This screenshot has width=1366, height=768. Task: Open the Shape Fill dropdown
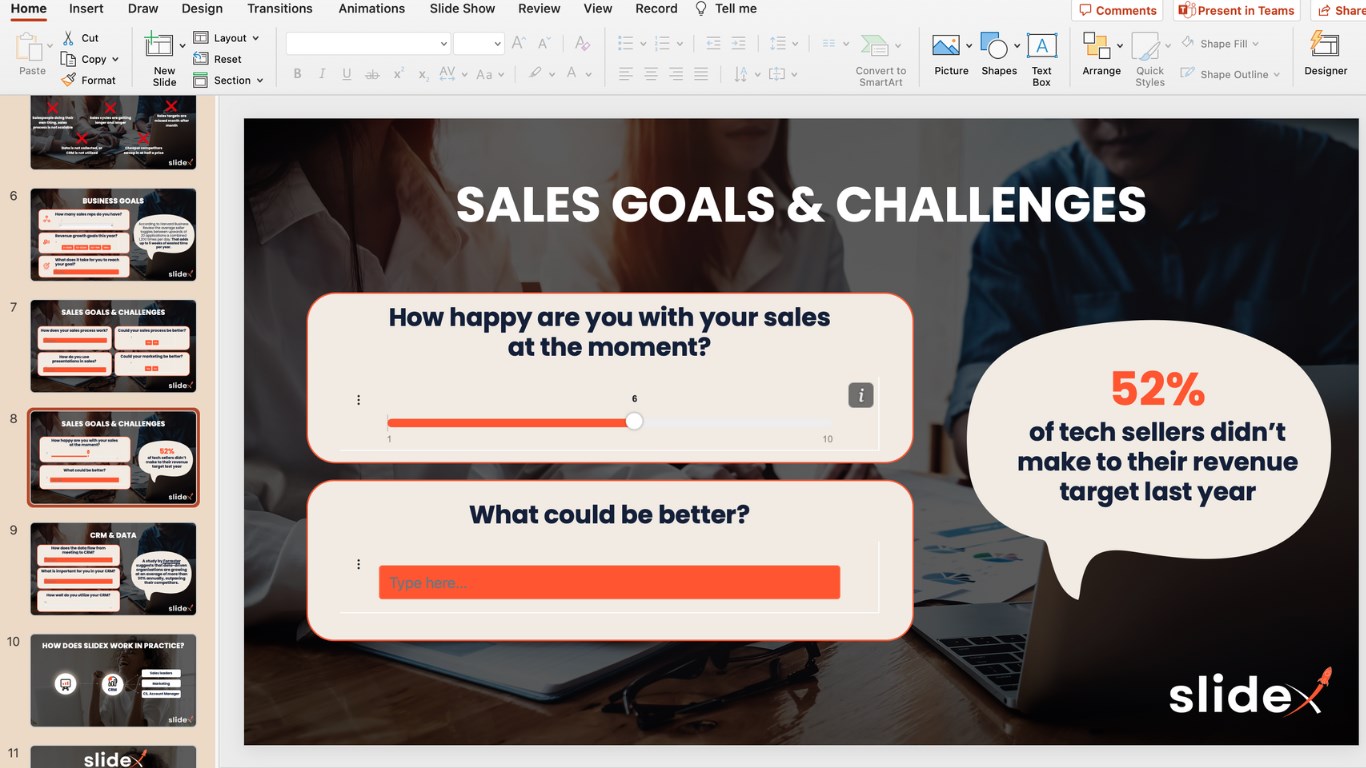[1220, 44]
